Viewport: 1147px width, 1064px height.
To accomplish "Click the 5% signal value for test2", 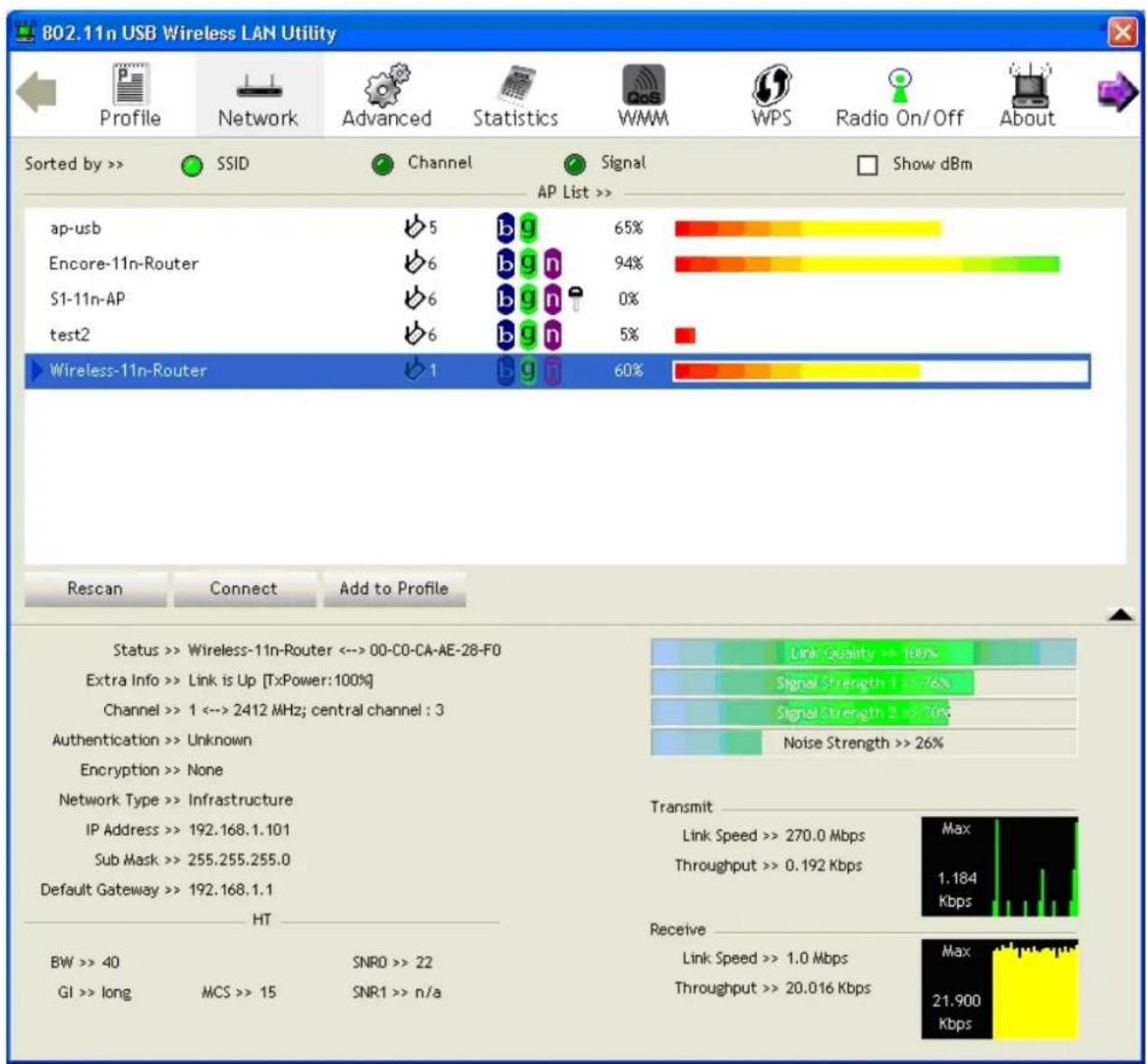I will click(x=629, y=335).
